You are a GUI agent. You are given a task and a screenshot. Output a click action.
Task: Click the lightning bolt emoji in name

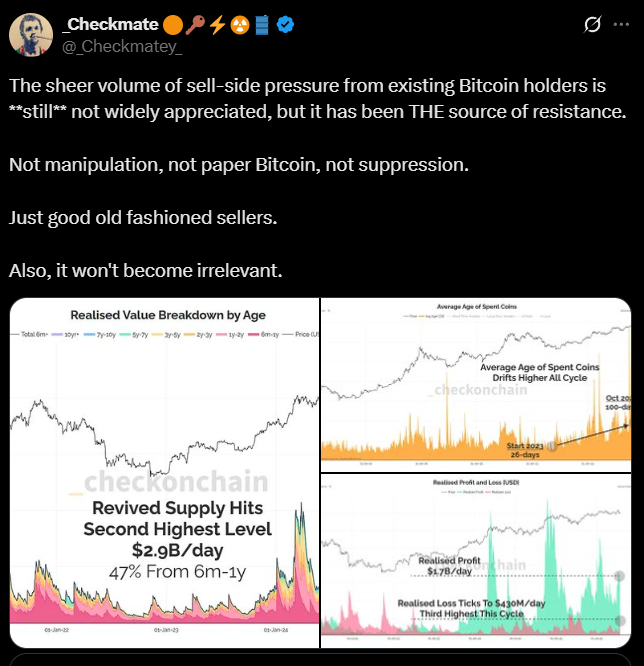click(215, 24)
